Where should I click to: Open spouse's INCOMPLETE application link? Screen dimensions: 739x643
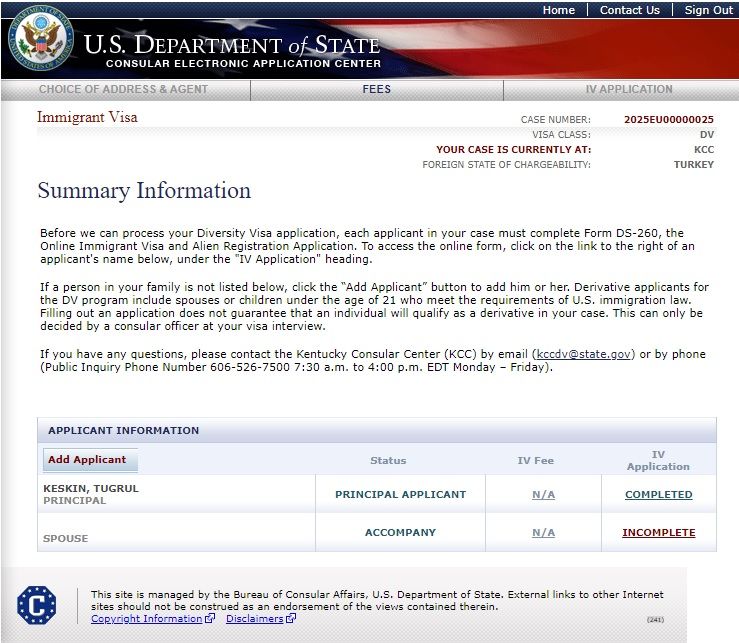pos(658,532)
